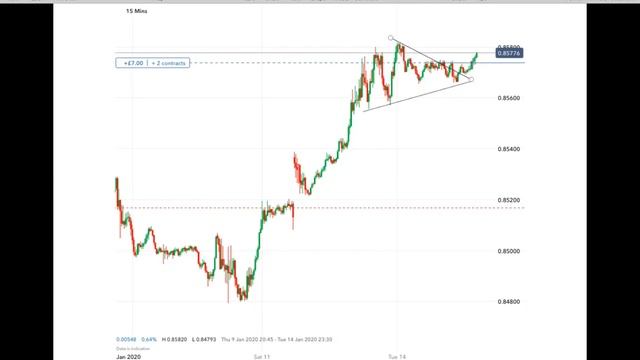The width and height of the screenshot is (640, 360).
Task: Click the Jan 2020 time axis label
Action: pyautogui.click(x=128, y=357)
